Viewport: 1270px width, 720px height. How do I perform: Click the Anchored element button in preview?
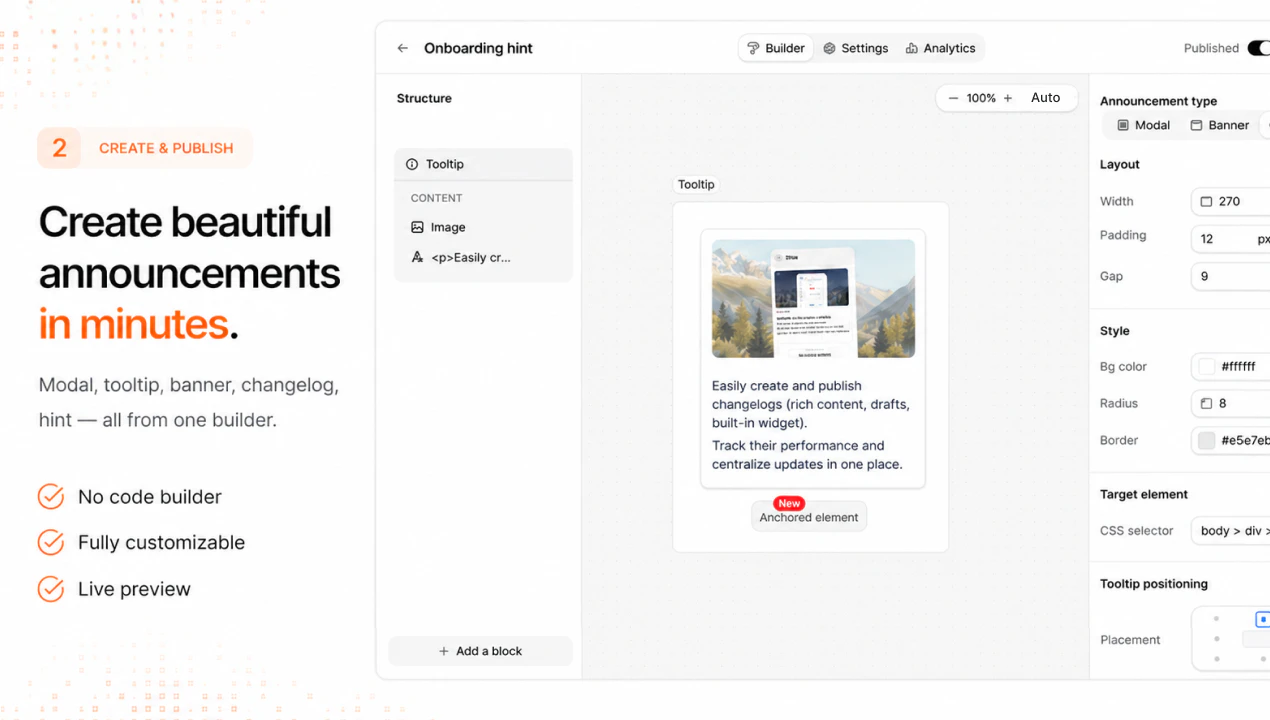[x=809, y=517]
